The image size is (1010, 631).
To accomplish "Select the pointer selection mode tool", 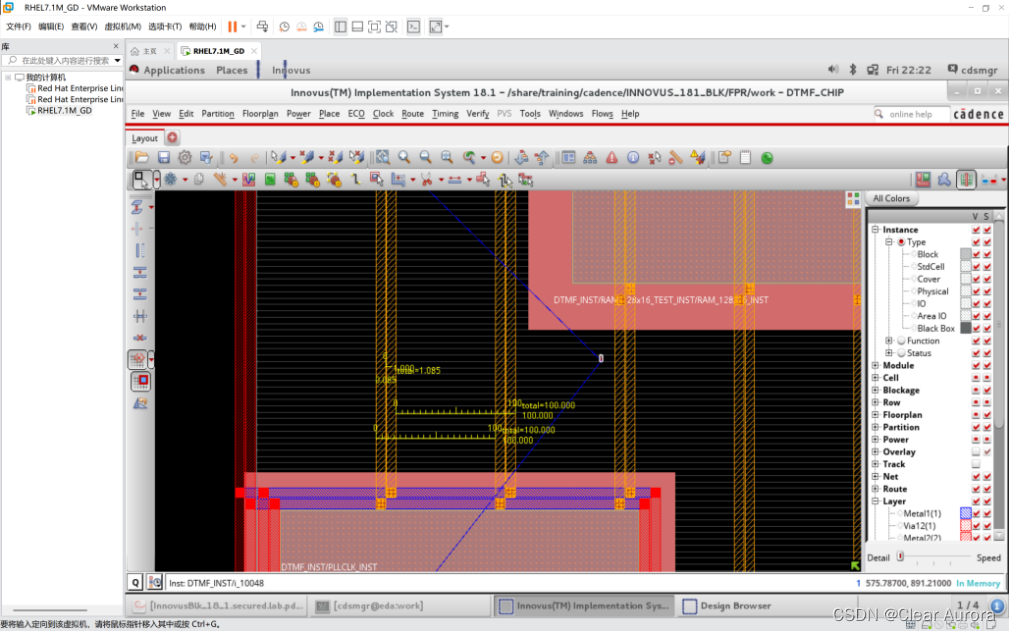I will [x=140, y=180].
